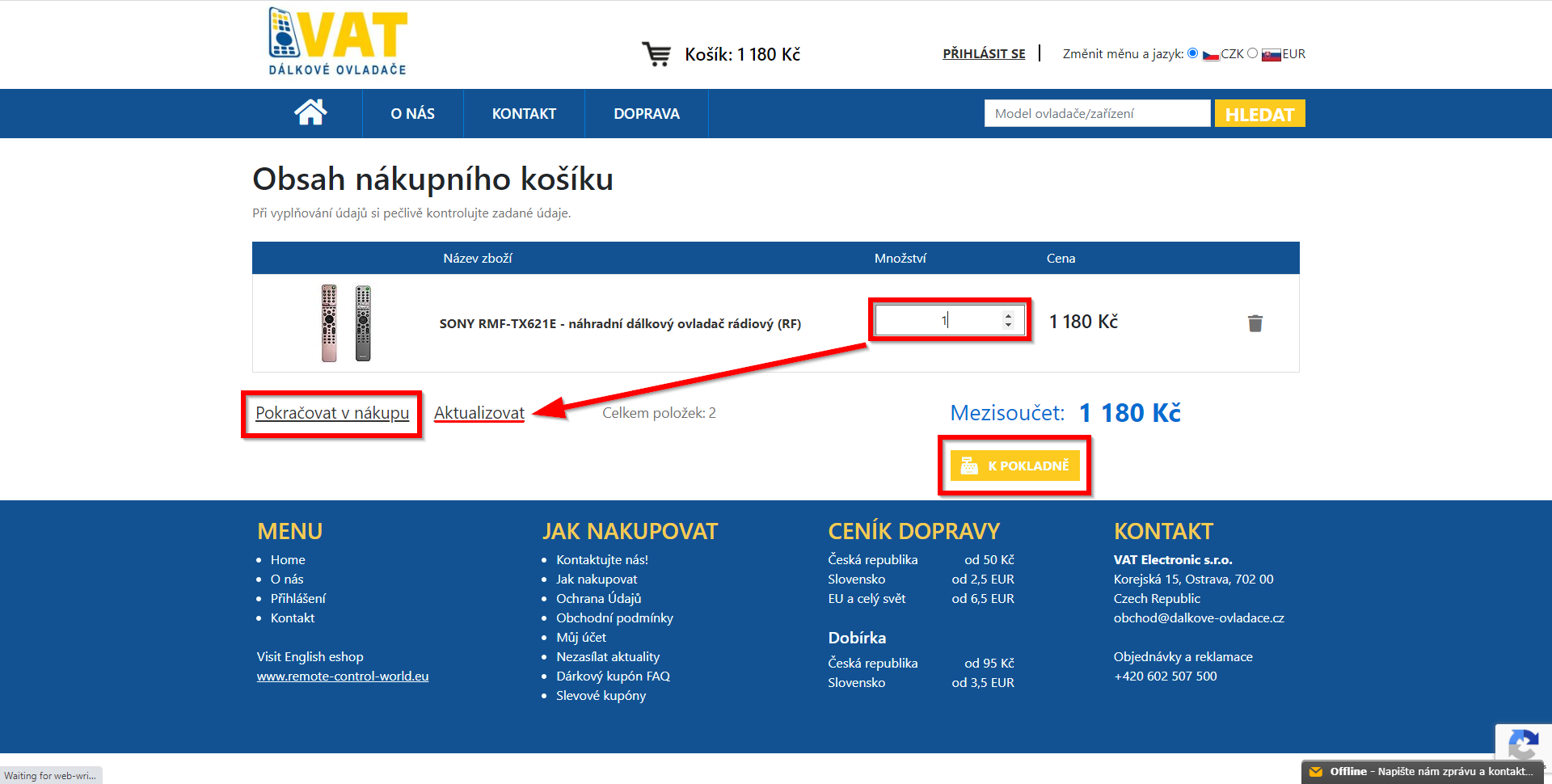The width and height of the screenshot is (1552, 784).
Task: Click VAT Electronic s.r.o. company name
Action: click(x=1173, y=559)
